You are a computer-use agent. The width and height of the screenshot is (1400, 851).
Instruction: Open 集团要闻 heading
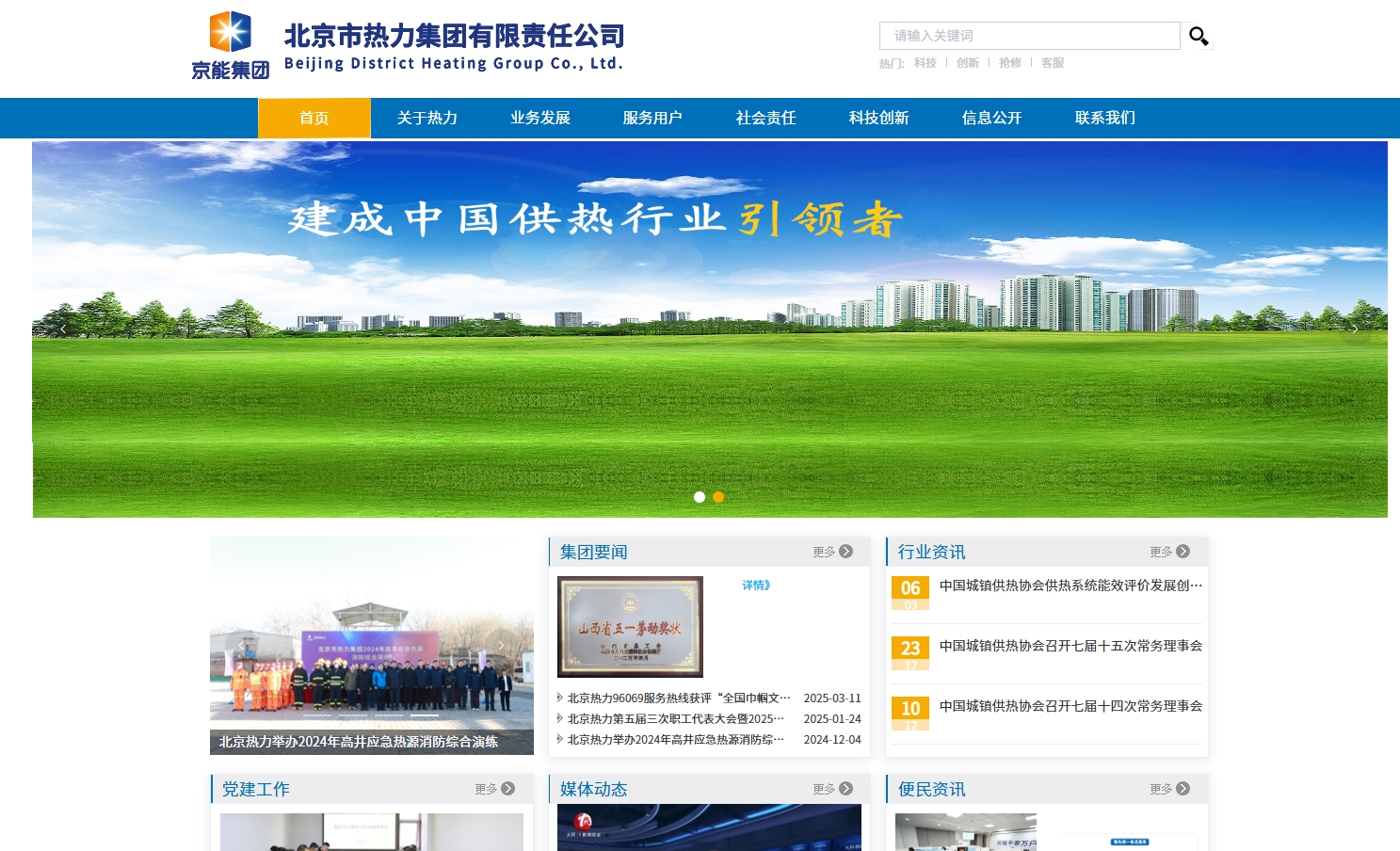pos(593,553)
